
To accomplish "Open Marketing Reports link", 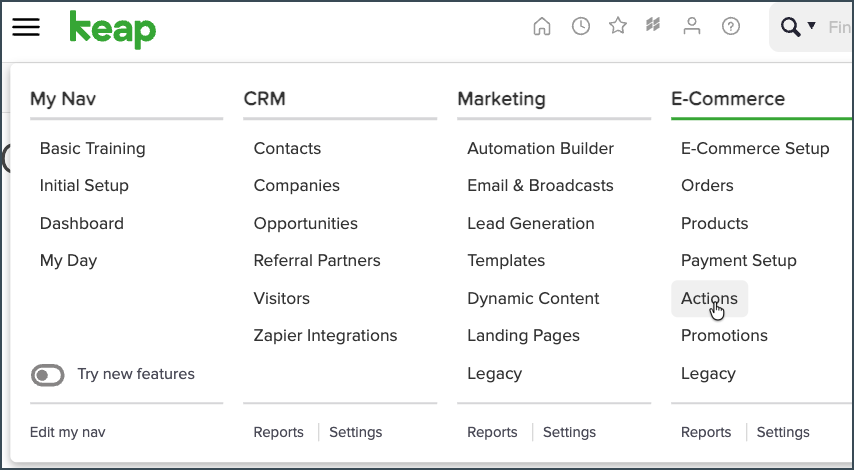I will pos(492,432).
